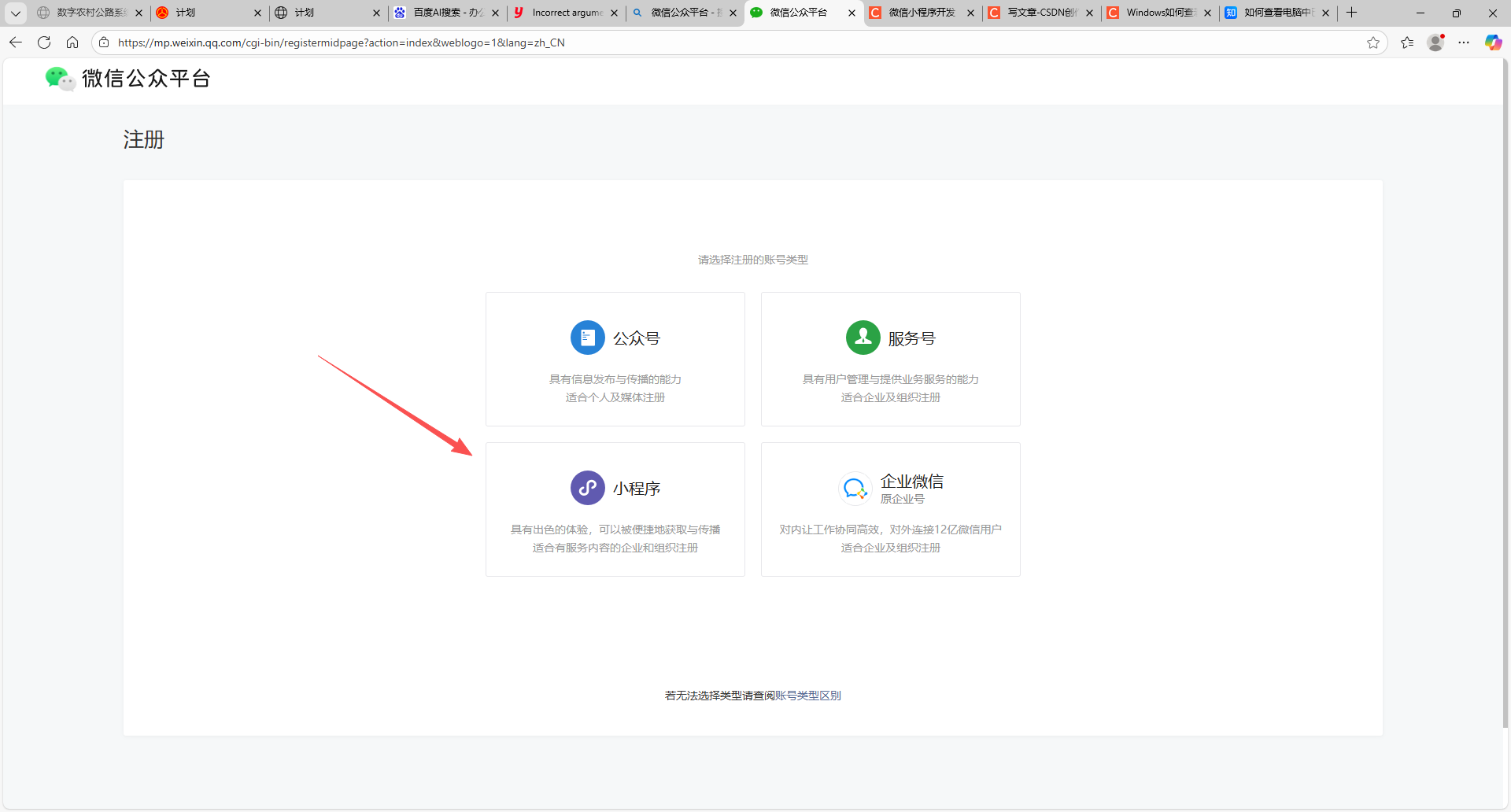Close the 数字农村公路 tab
Image resolution: width=1511 pixels, height=812 pixels.
(x=139, y=13)
